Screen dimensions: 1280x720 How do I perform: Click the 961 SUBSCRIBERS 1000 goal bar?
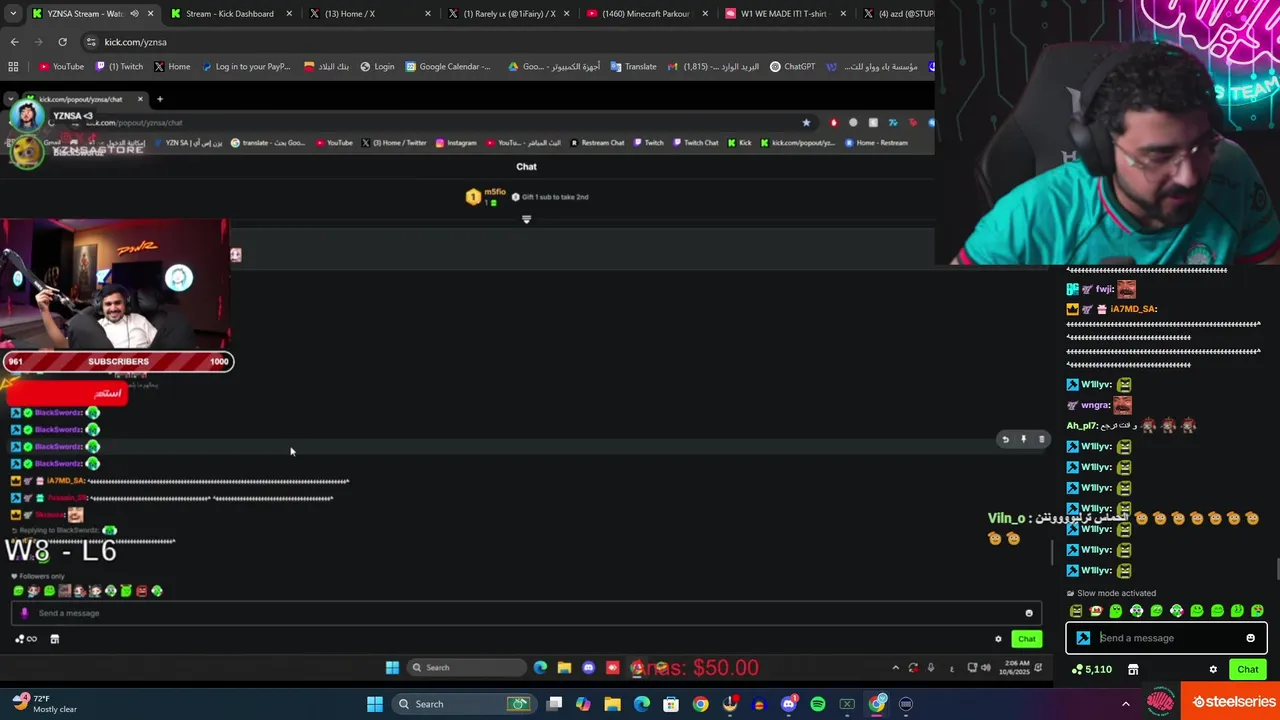118,361
